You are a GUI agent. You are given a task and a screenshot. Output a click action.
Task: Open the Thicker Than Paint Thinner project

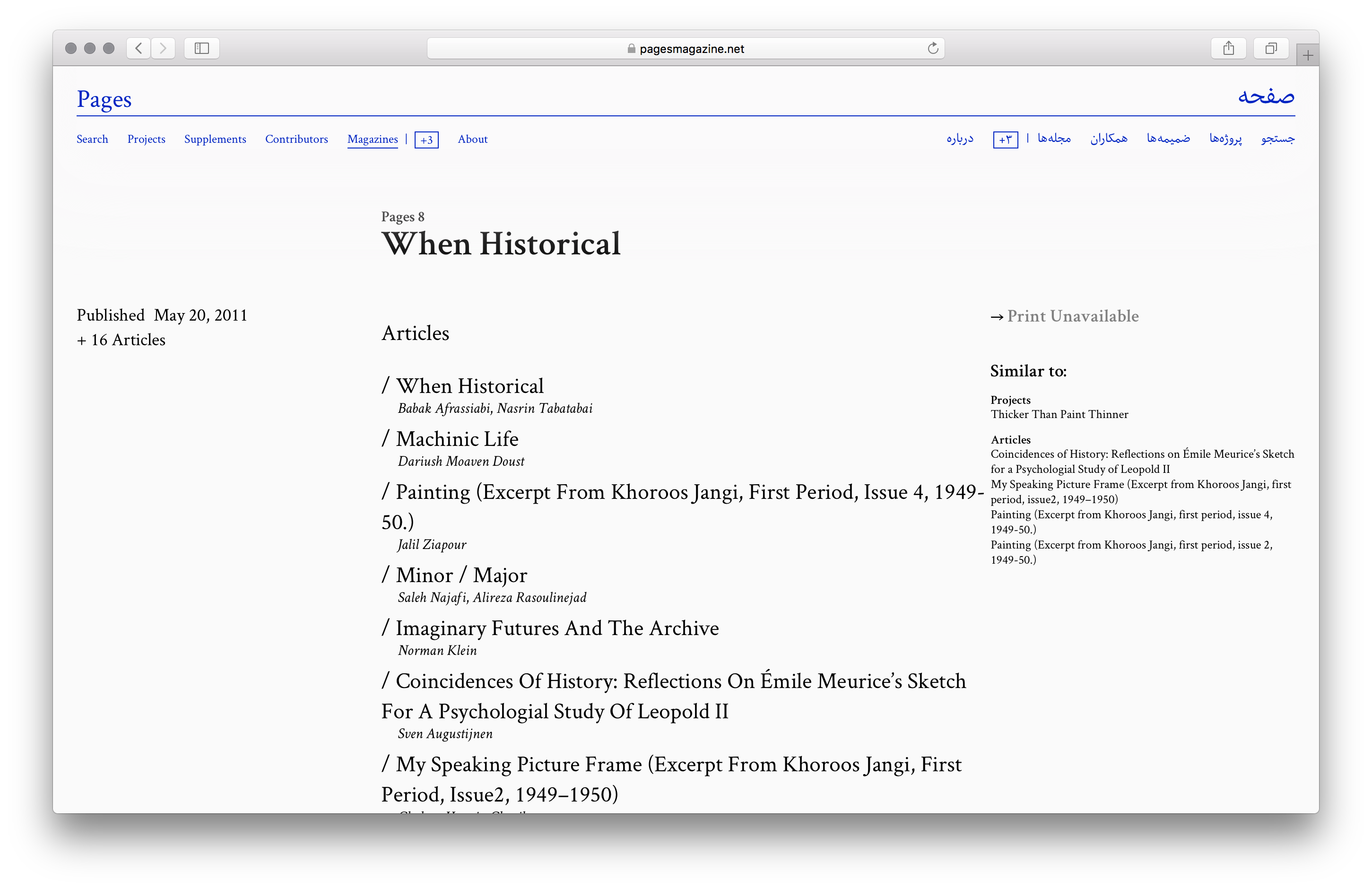click(1059, 415)
